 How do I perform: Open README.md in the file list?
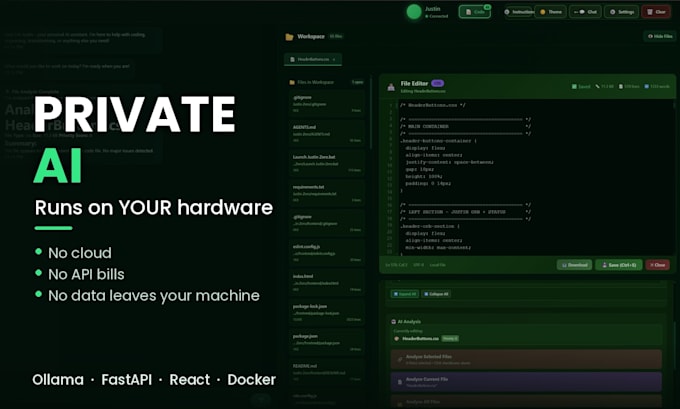coord(326,372)
